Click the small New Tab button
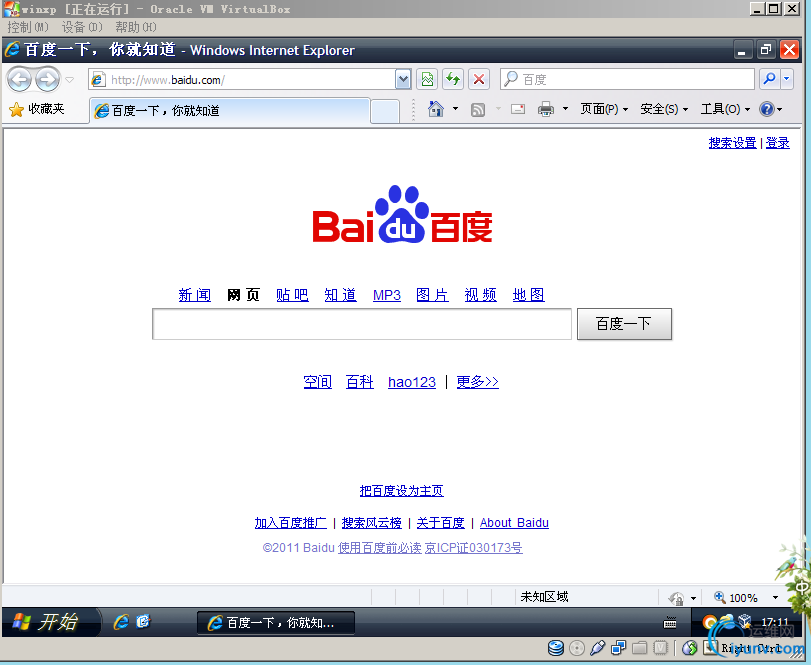Screen dimensions: 811x665 (x=385, y=112)
